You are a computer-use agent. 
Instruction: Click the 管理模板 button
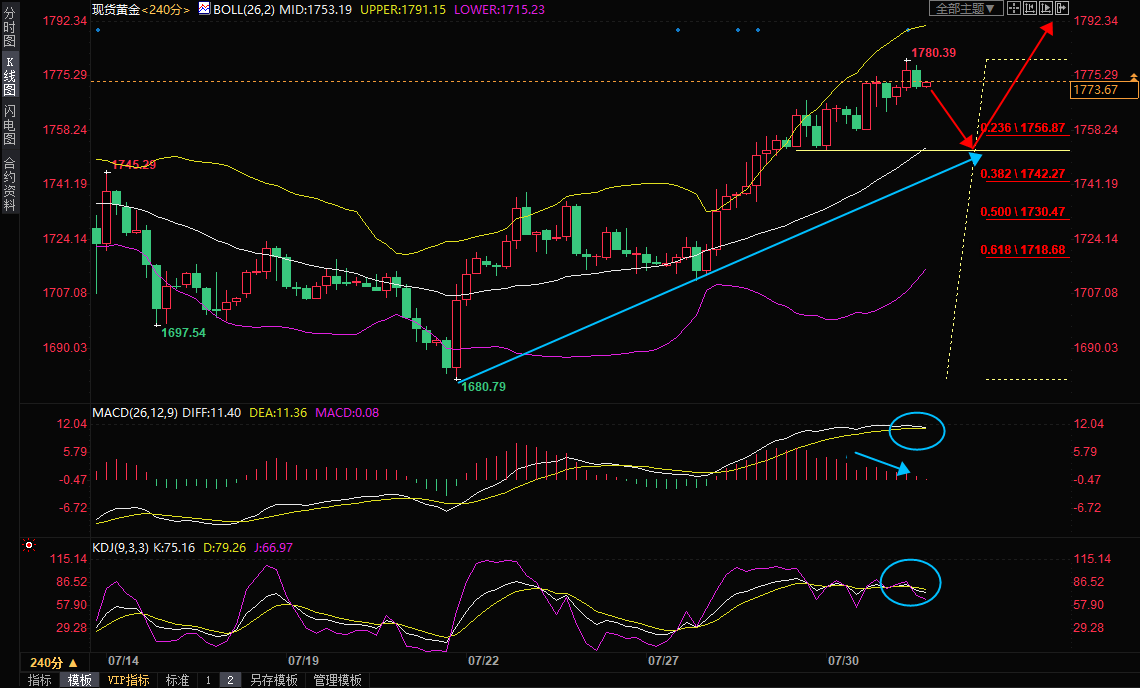(338, 680)
